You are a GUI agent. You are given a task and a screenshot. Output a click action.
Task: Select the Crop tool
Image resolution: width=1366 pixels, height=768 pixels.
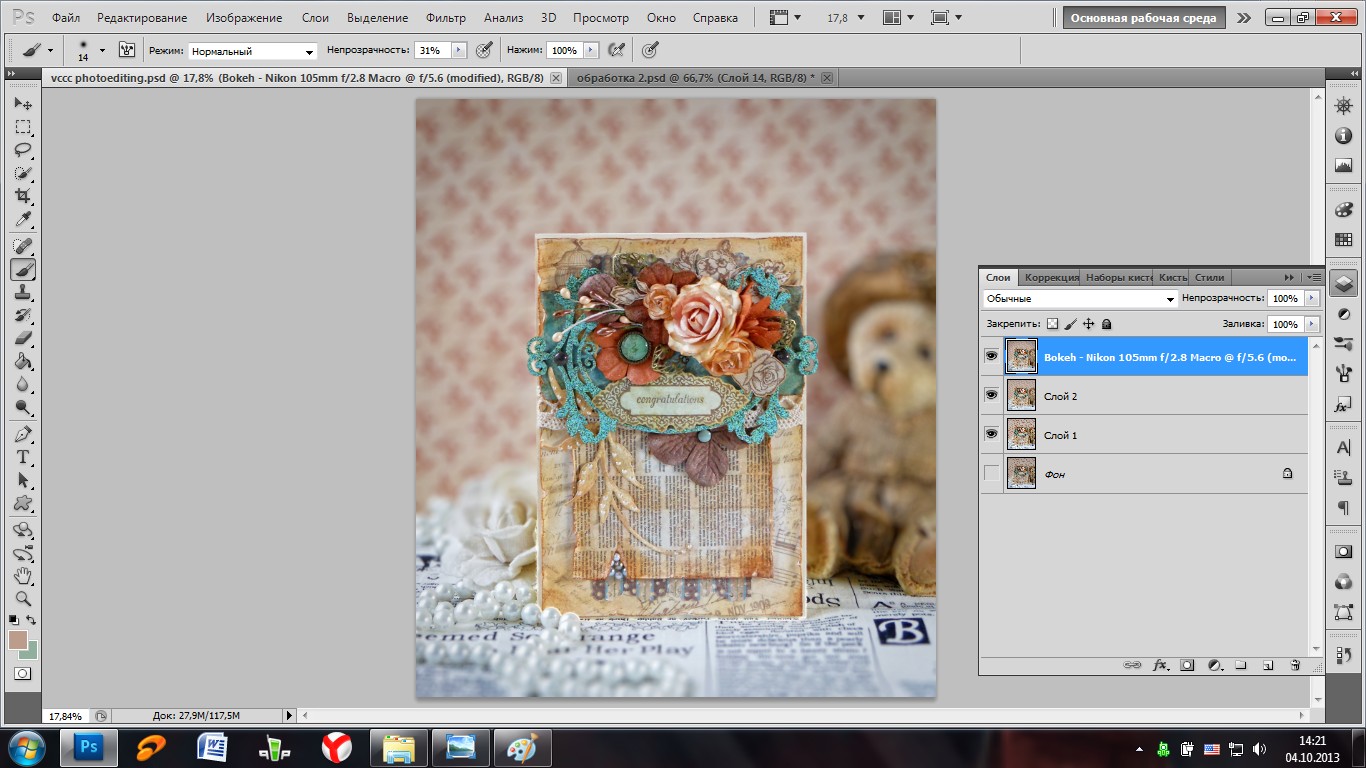(23, 196)
